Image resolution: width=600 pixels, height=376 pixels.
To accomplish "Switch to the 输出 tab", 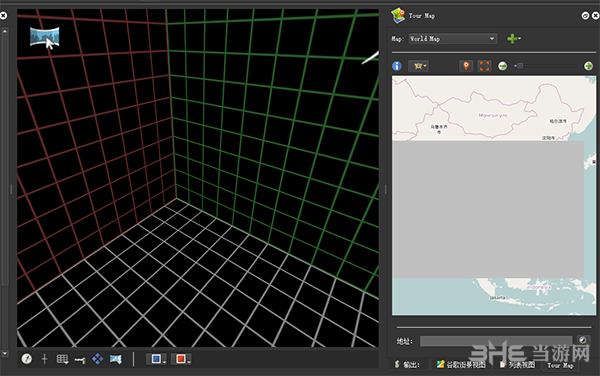I will 408,365.
